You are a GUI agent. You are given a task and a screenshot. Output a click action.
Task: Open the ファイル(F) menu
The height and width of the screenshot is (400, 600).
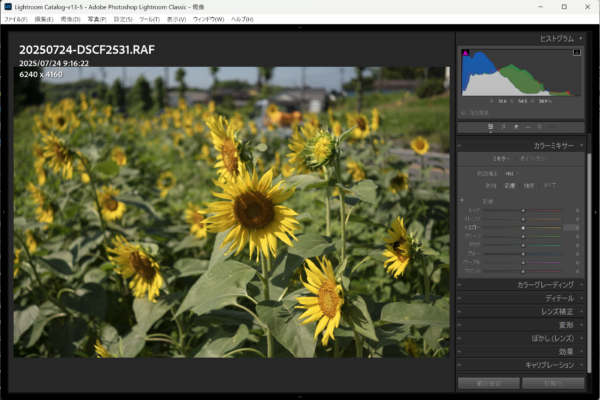point(16,19)
